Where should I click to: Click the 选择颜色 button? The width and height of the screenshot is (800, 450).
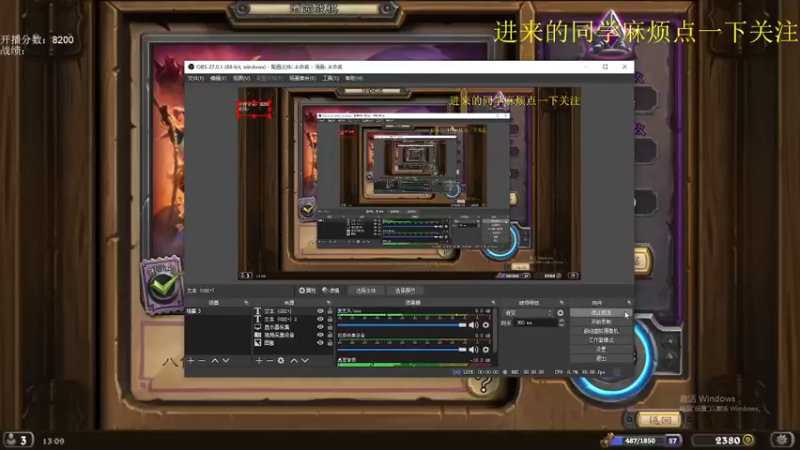[405, 290]
